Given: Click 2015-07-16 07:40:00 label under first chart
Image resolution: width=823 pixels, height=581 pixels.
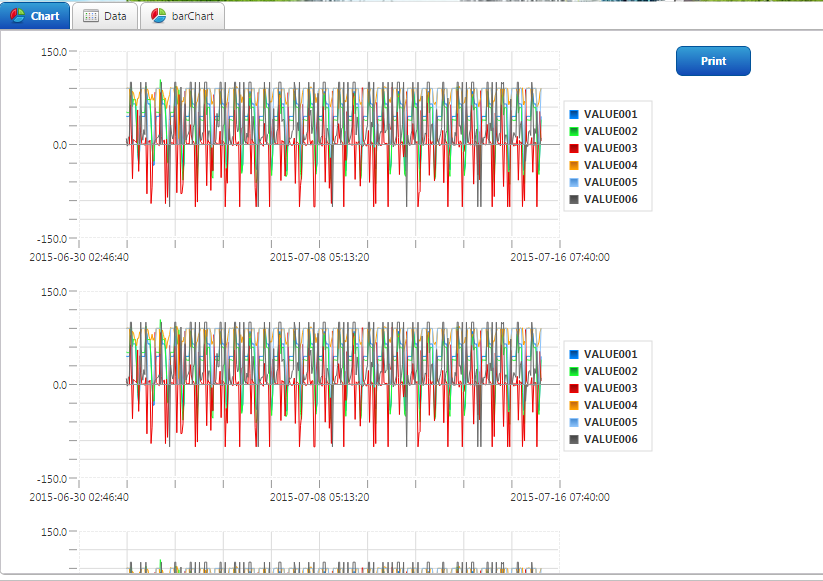Looking at the screenshot, I should [560, 257].
